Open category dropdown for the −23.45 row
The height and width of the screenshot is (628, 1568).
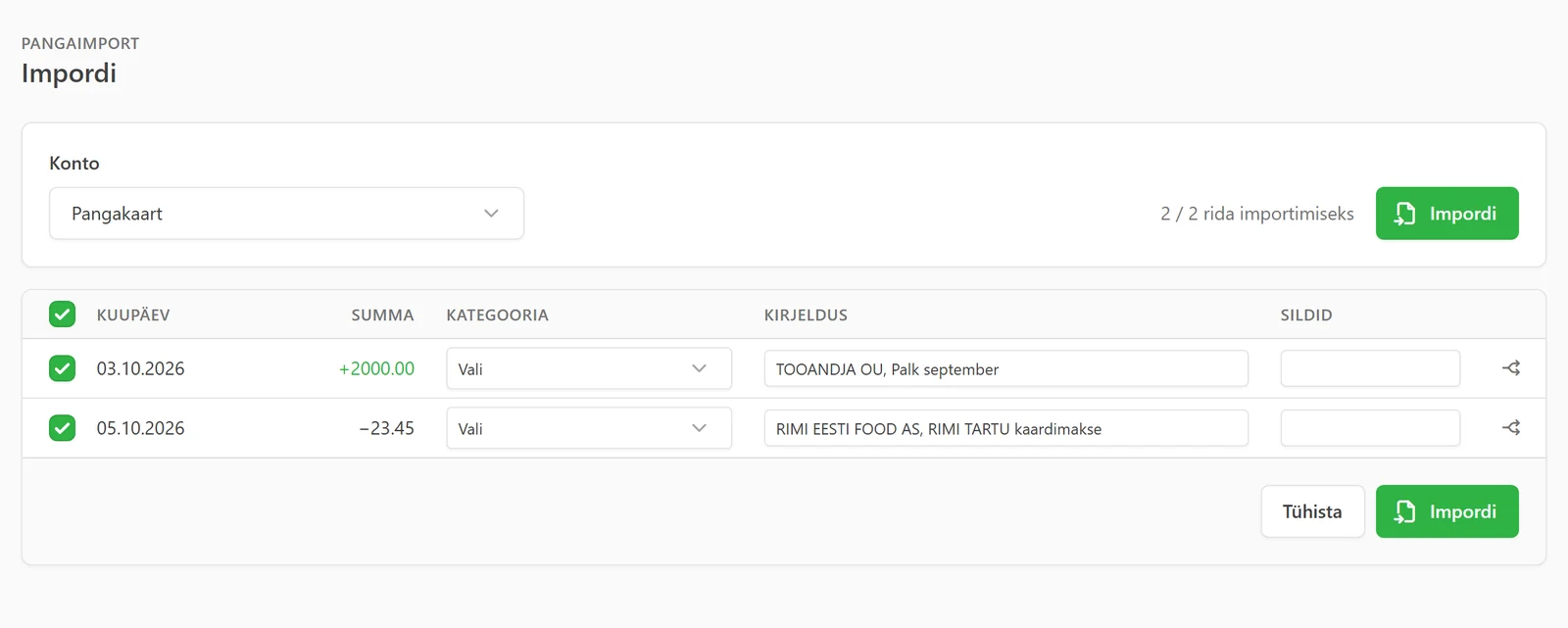pyautogui.click(x=589, y=428)
